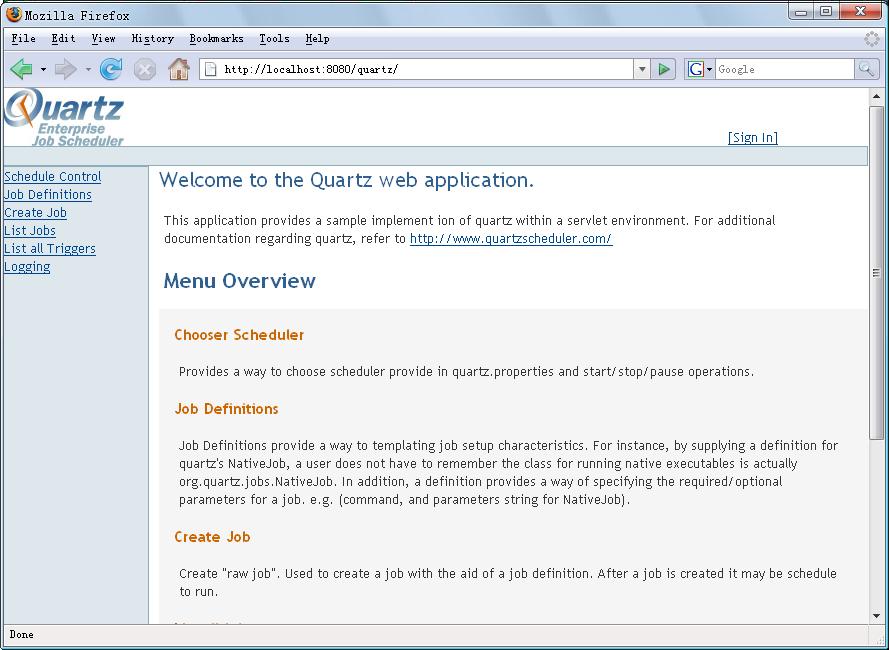889x650 pixels.
Task: Click the vertical scrollbar thumb
Action: coord(877,273)
